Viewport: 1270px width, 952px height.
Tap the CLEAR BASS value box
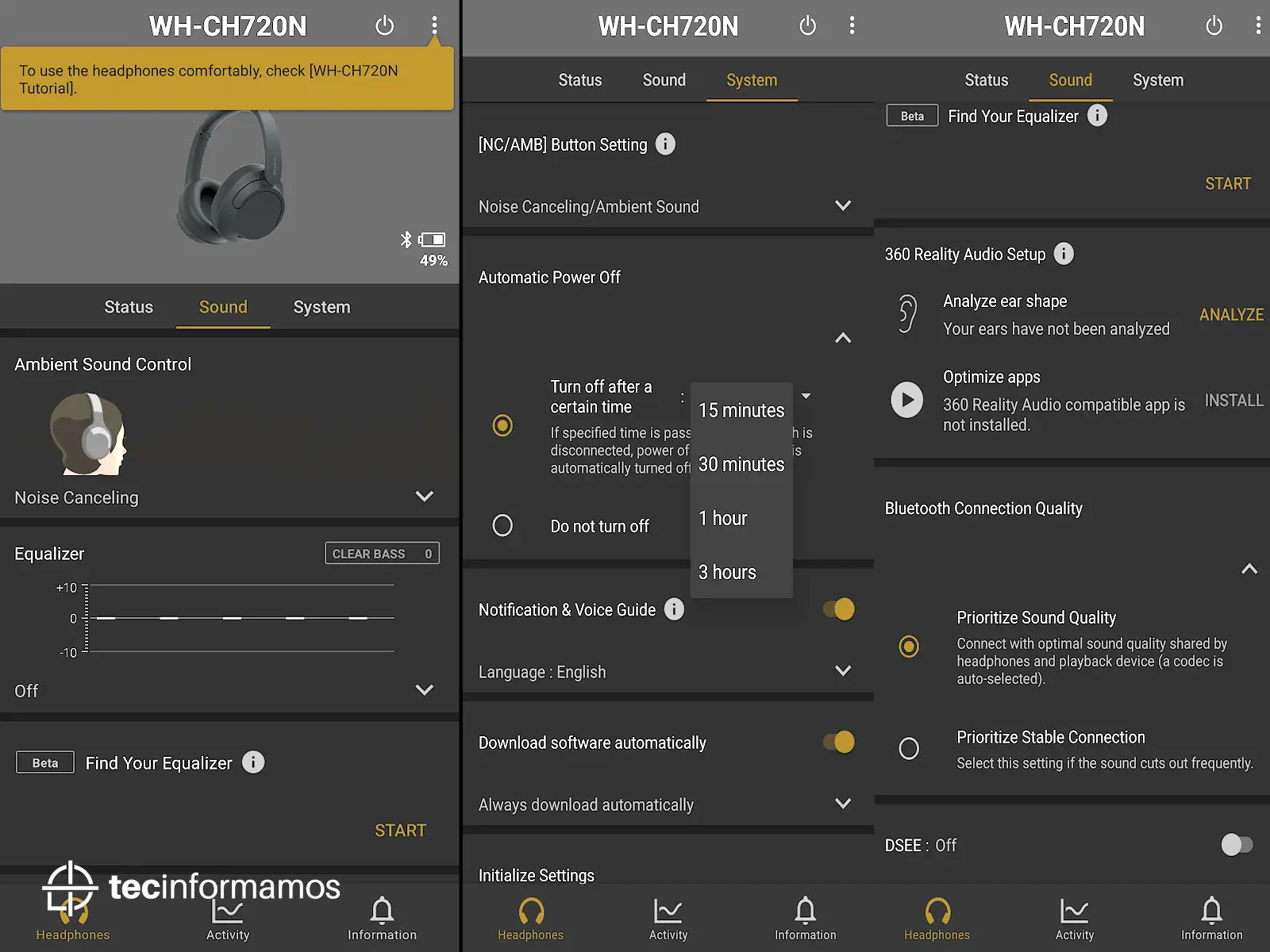[382, 553]
